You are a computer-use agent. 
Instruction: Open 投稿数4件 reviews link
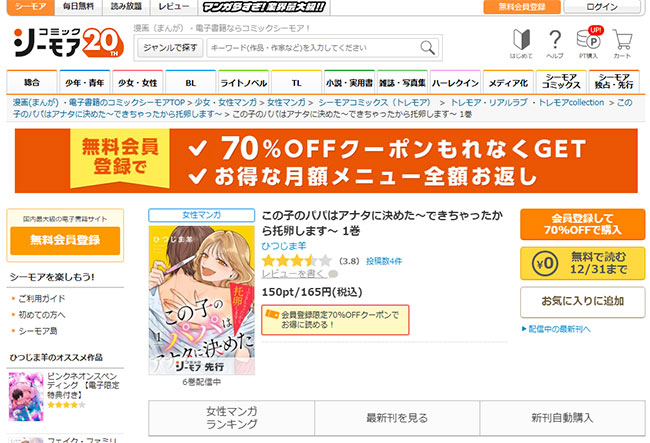[384, 261]
